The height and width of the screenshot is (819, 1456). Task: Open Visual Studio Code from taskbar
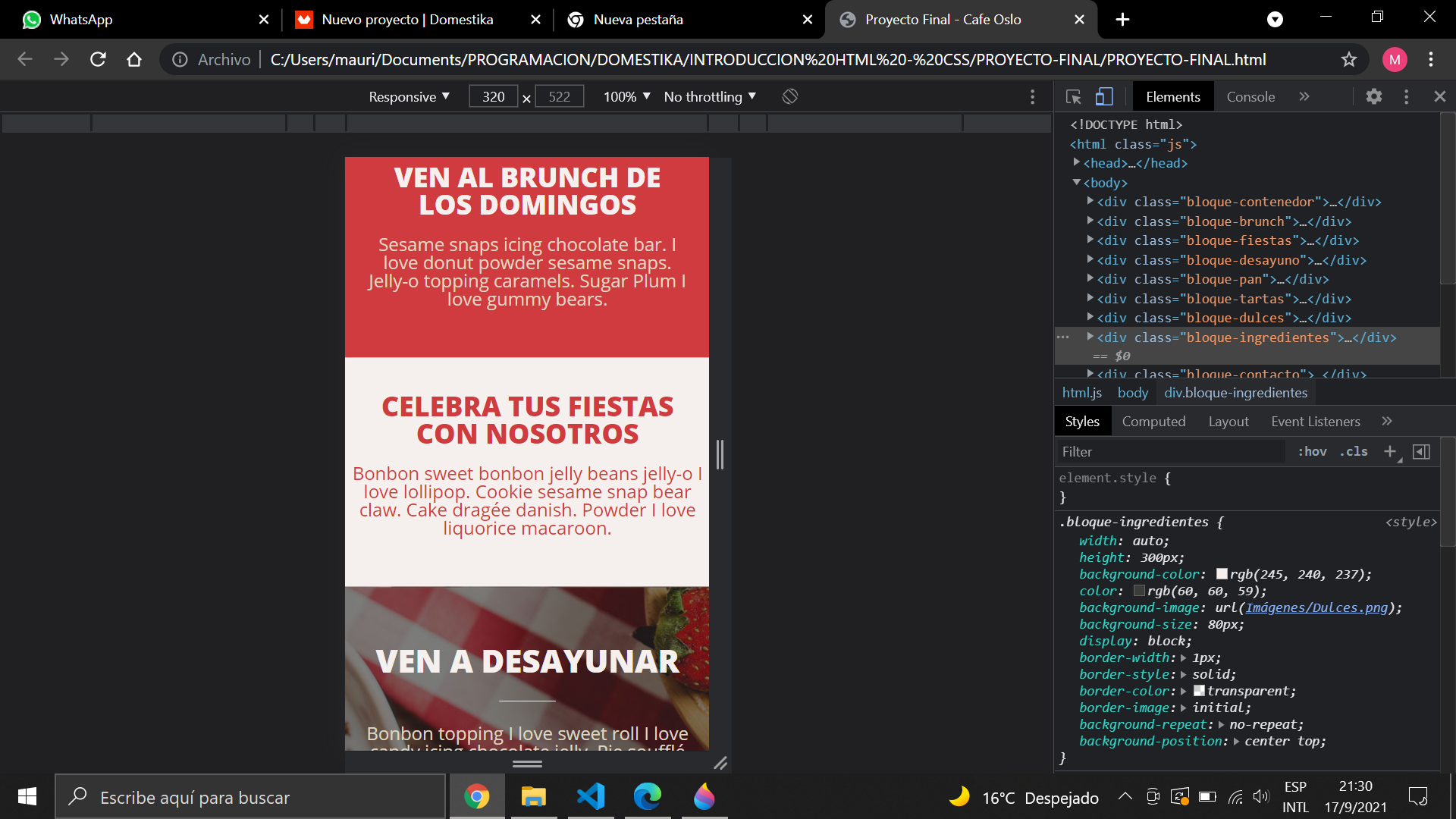coord(591,796)
